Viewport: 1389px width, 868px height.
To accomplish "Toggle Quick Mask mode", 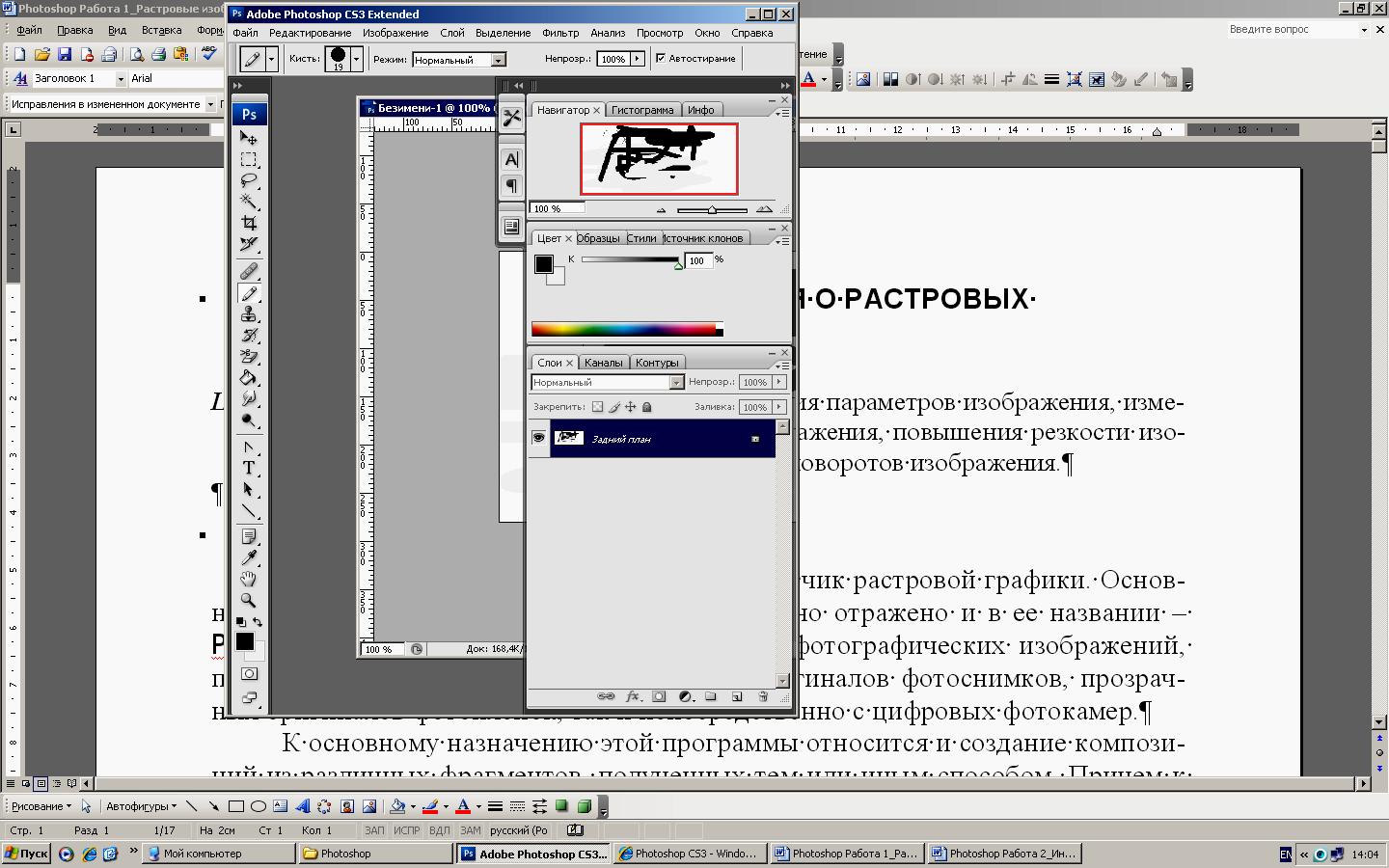I will tap(249, 673).
